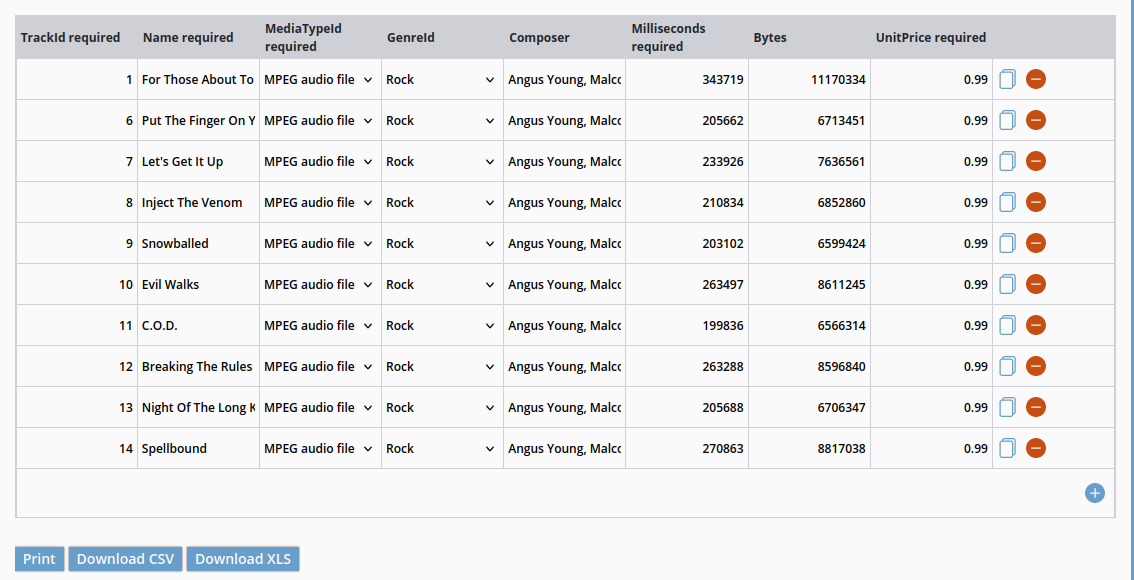Duplicate the Snowballed track row
Screen dimensions: 1134x580
[1007, 244]
